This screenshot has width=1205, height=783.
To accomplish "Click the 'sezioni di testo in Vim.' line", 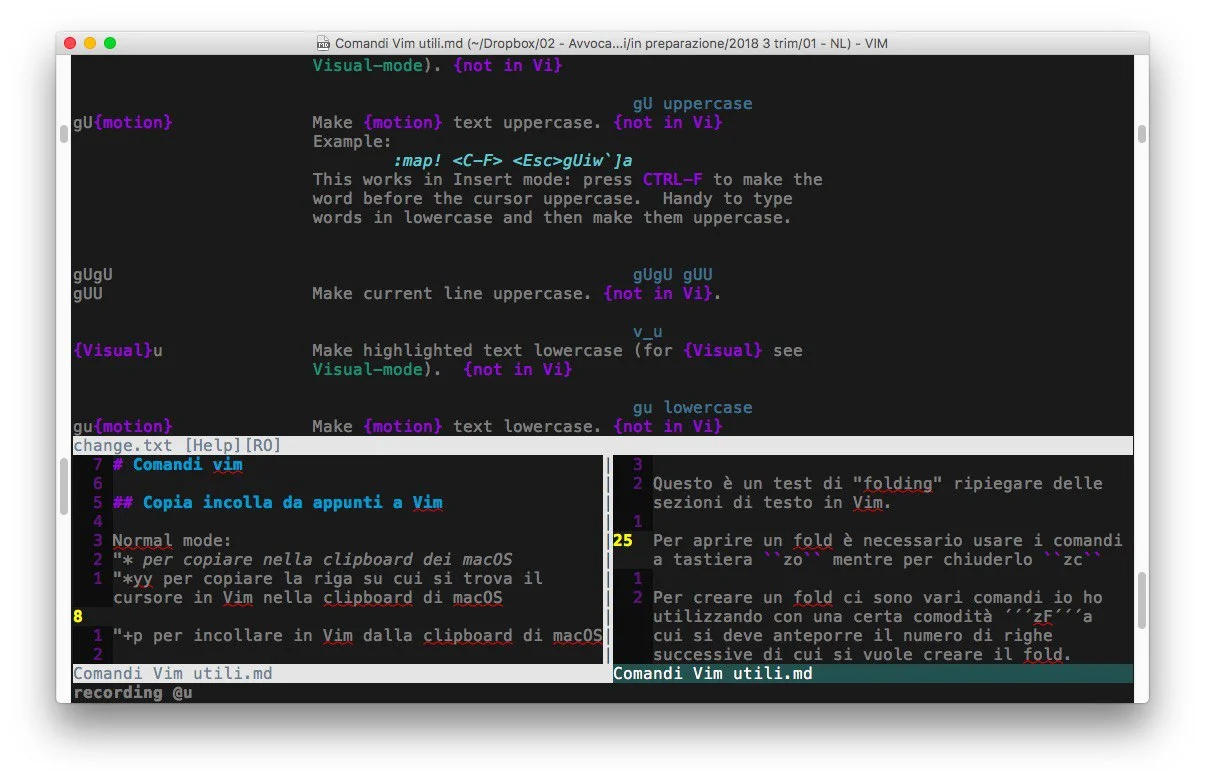I will click(x=773, y=503).
